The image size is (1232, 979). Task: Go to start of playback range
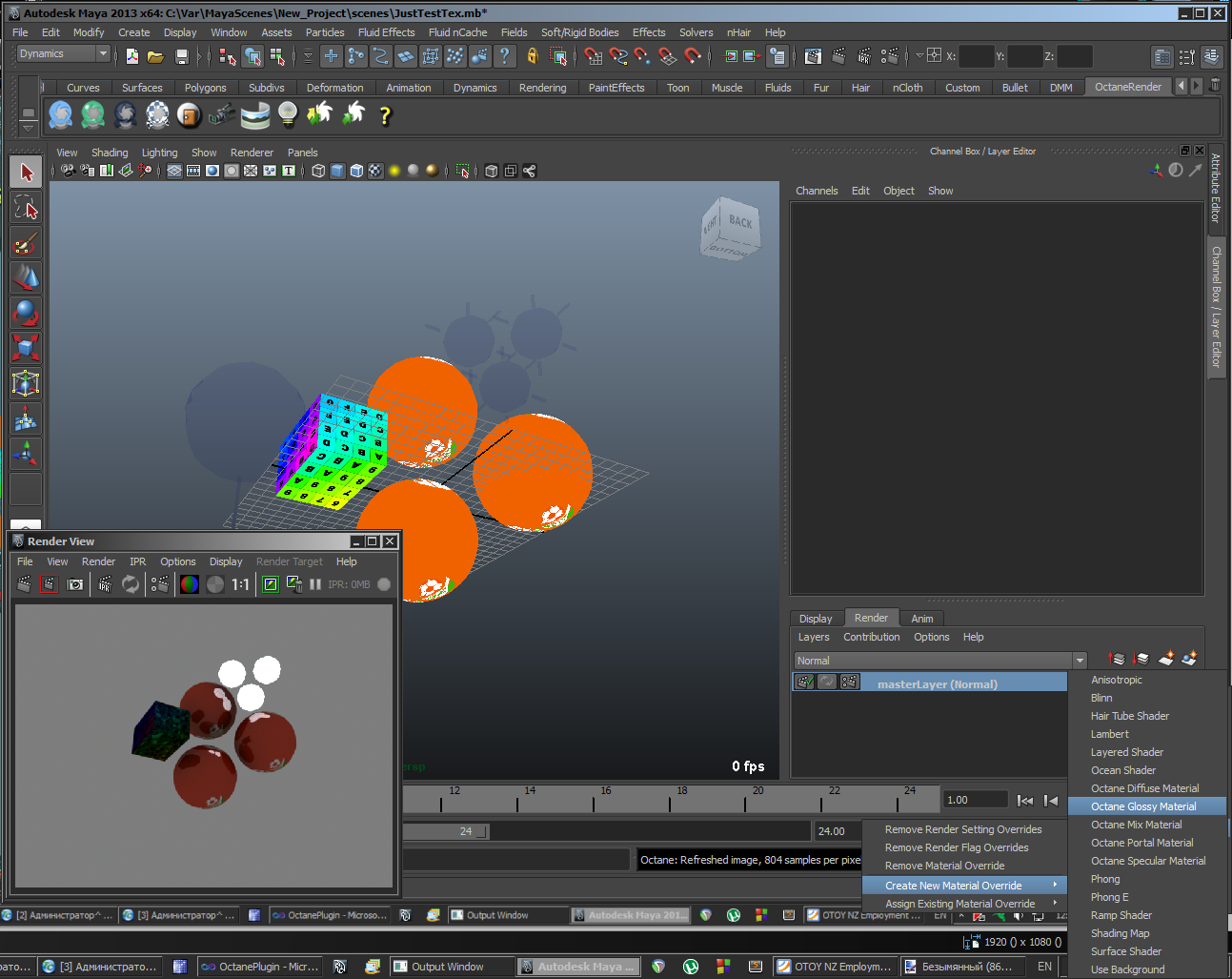(x=1025, y=801)
